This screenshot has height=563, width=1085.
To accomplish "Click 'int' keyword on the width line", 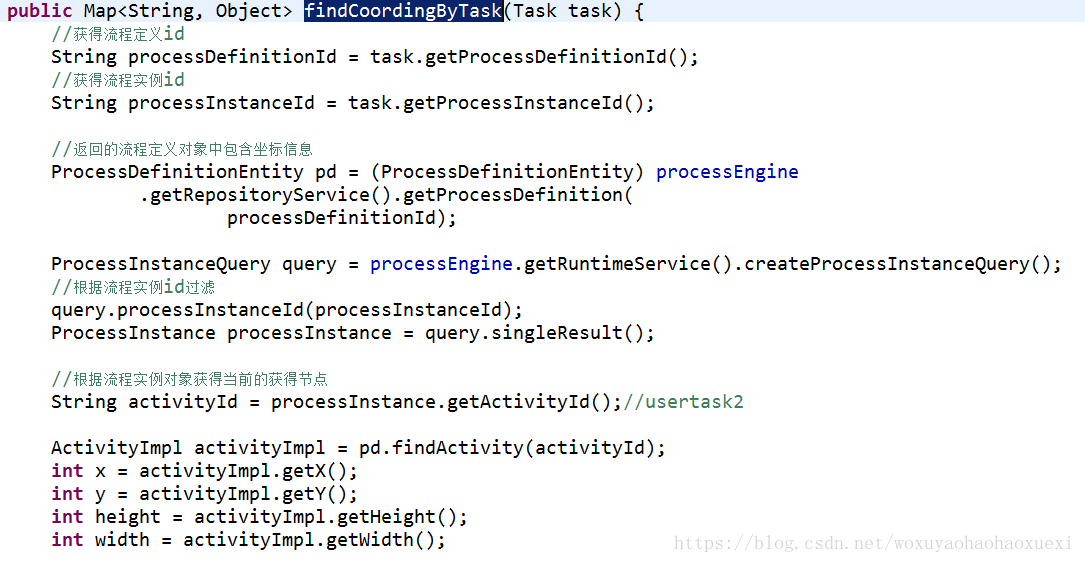I will tap(67, 539).
